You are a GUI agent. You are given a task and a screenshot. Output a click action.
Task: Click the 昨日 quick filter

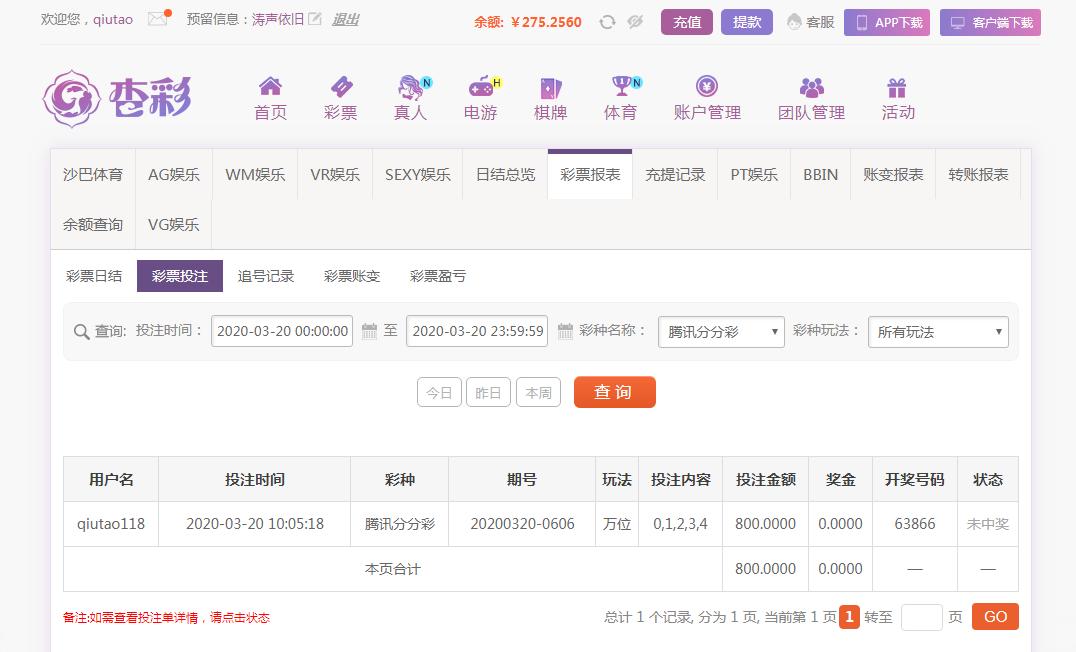coord(488,392)
